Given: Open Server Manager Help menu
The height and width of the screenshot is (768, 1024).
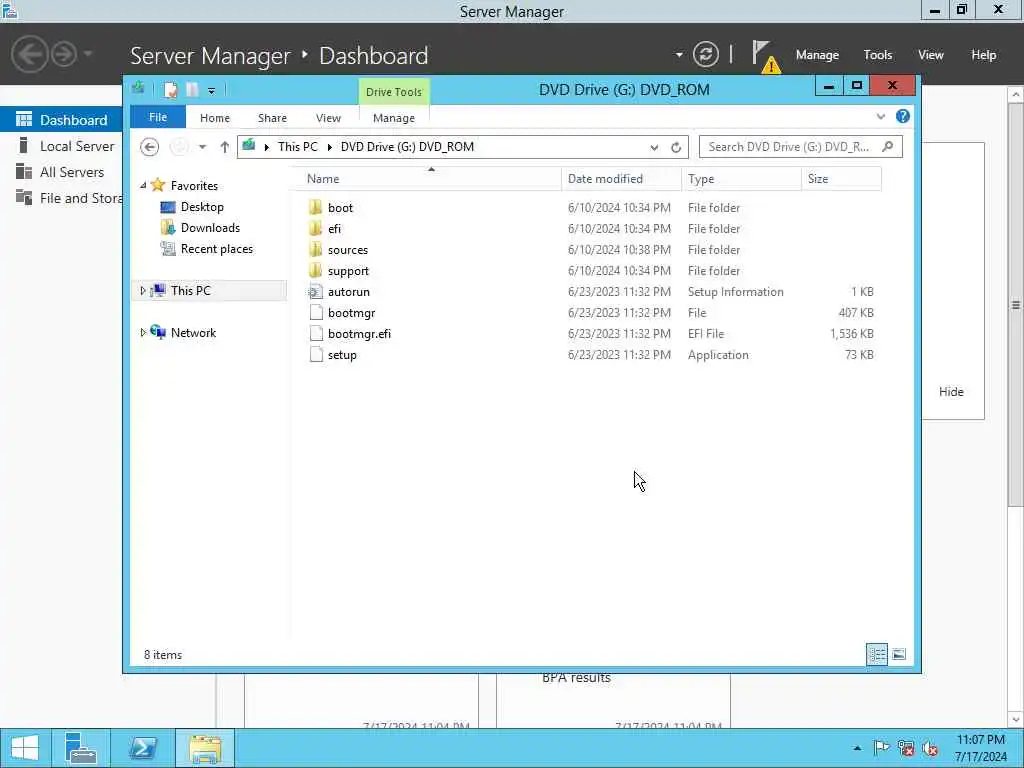Looking at the screenshot, I should pos(984,55).
